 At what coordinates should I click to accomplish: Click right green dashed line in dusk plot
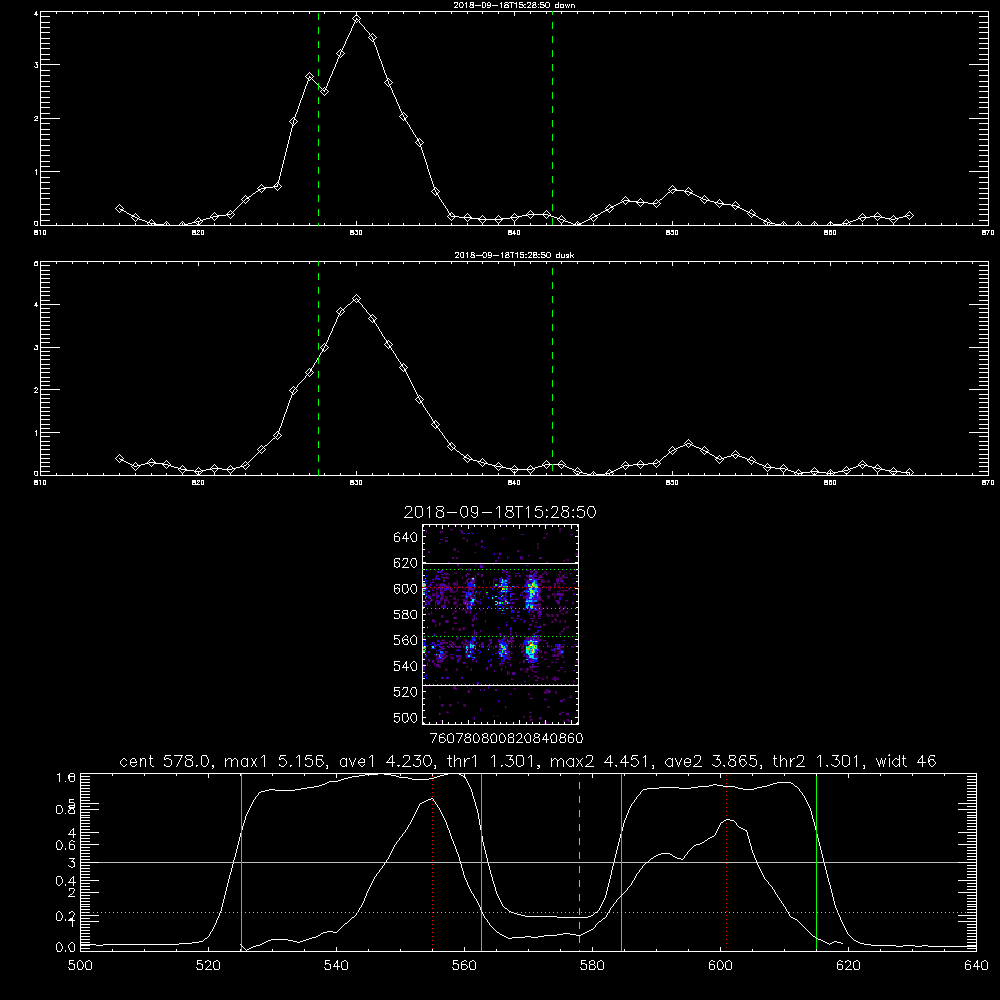pyautogui.click(x=552, y=368)
